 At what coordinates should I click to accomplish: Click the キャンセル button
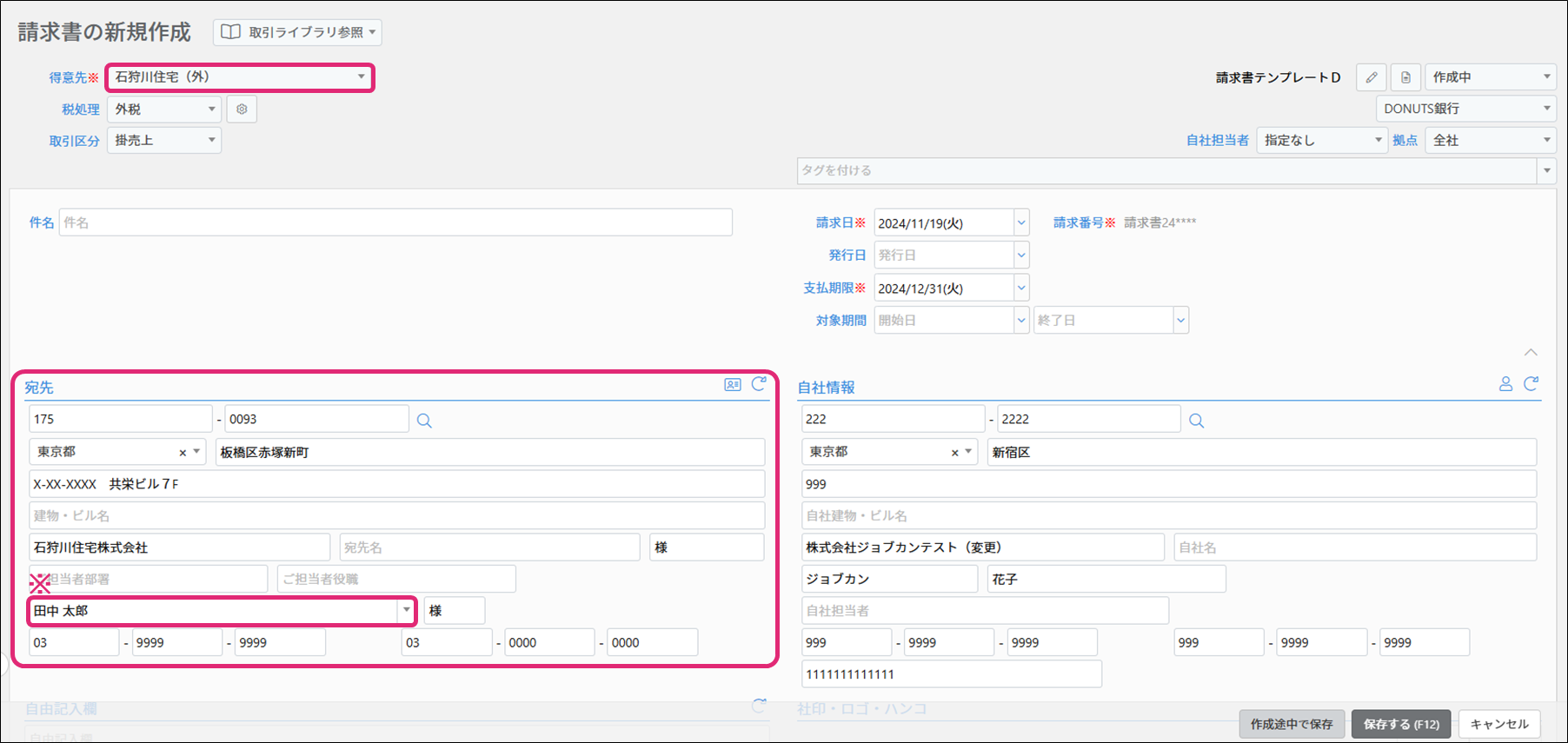click(1498, 724)
